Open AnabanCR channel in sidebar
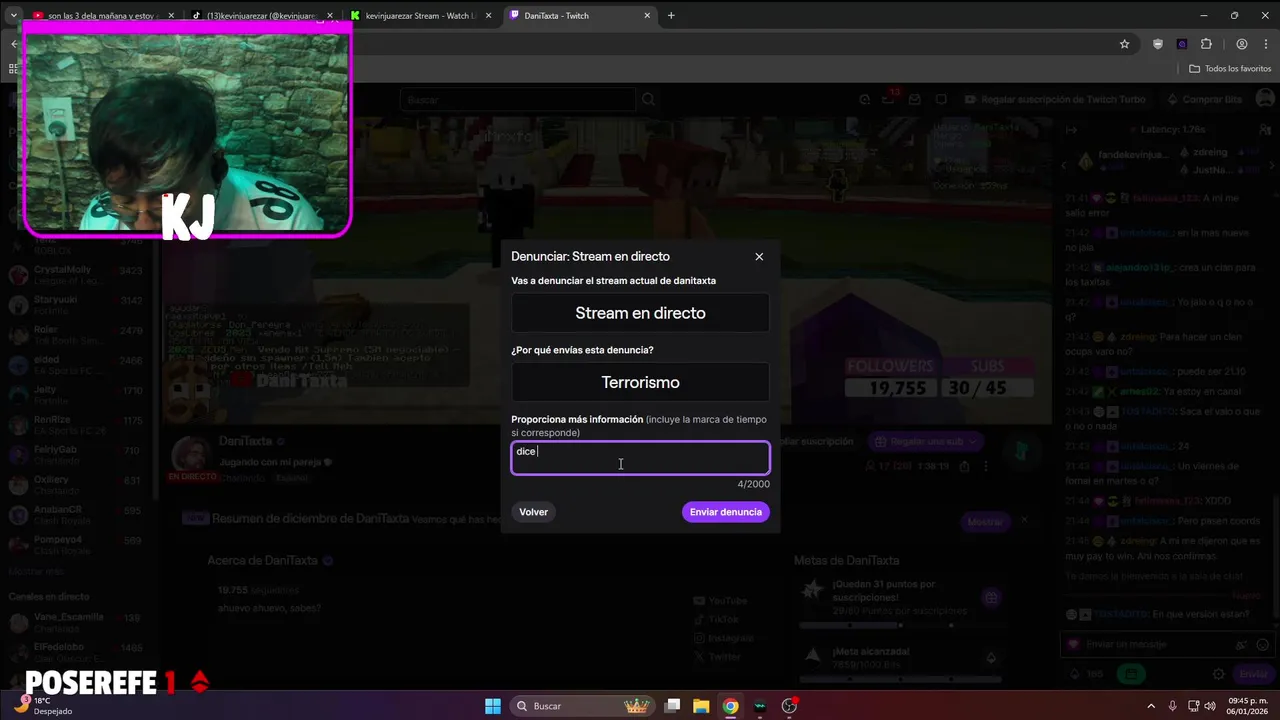The width and height of the screenshot is (1280, 720). point(78,515)
